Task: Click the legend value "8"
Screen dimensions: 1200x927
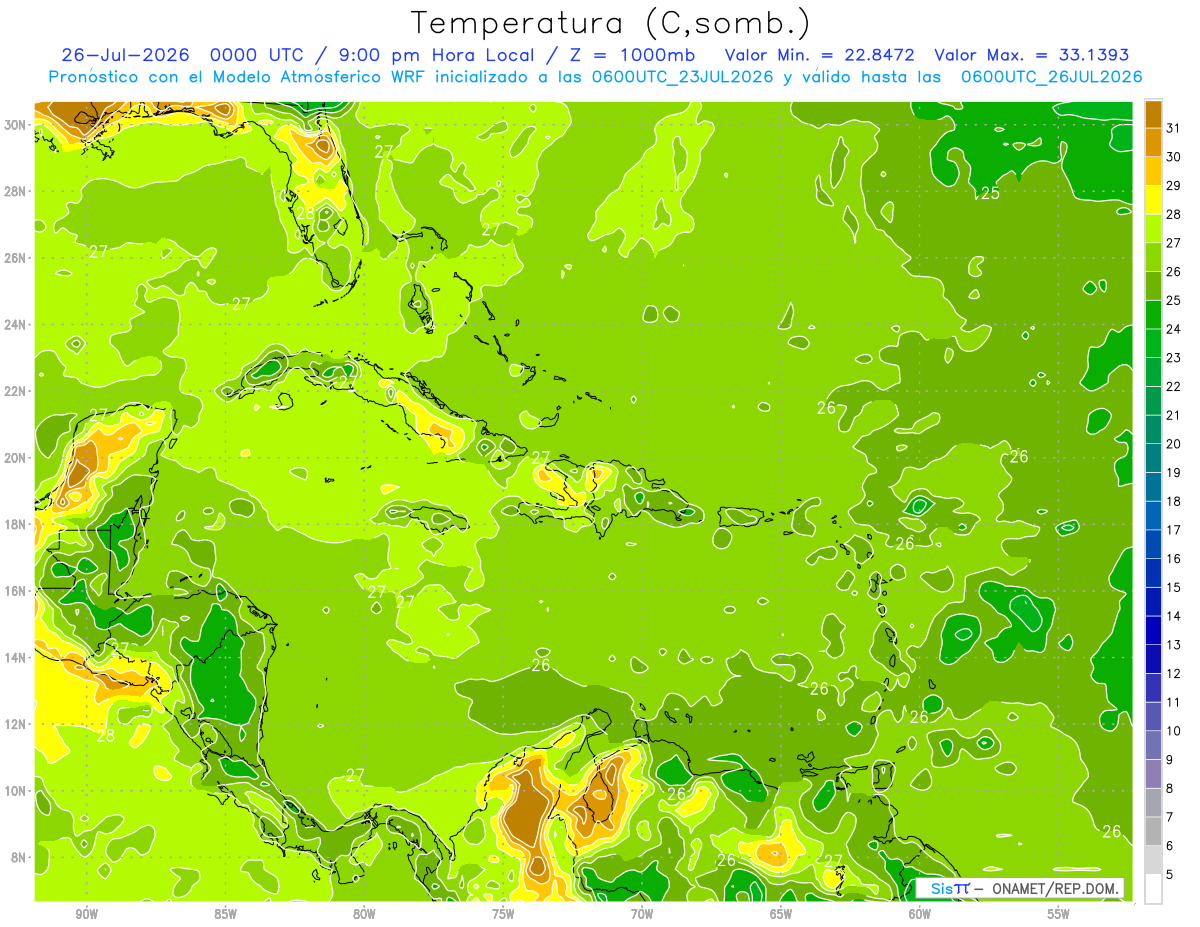Action: (x=1170, y=789)
